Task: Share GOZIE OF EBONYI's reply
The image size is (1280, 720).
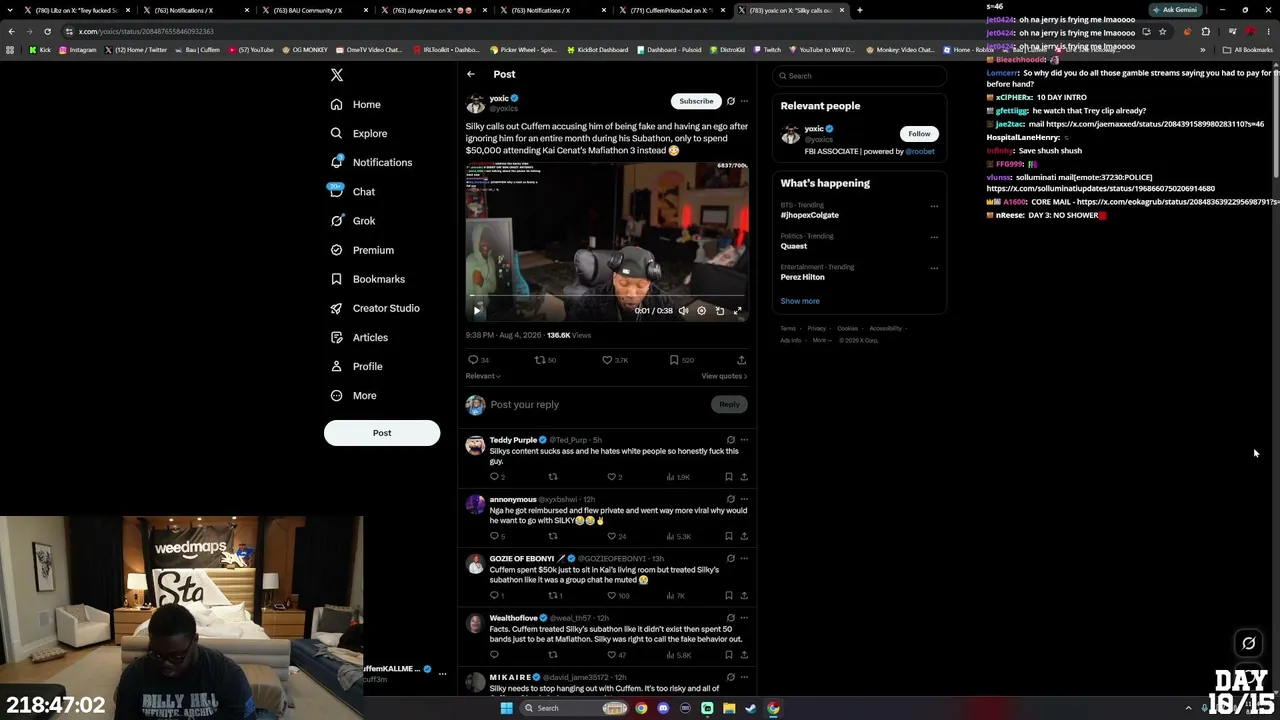Action: pos(744,596)
